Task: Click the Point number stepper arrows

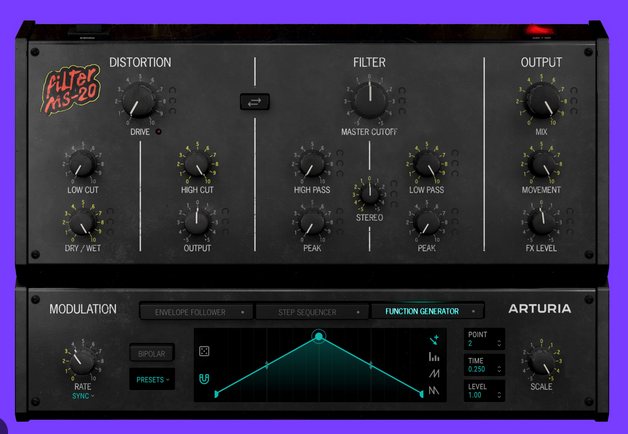Action: (499, 343)
